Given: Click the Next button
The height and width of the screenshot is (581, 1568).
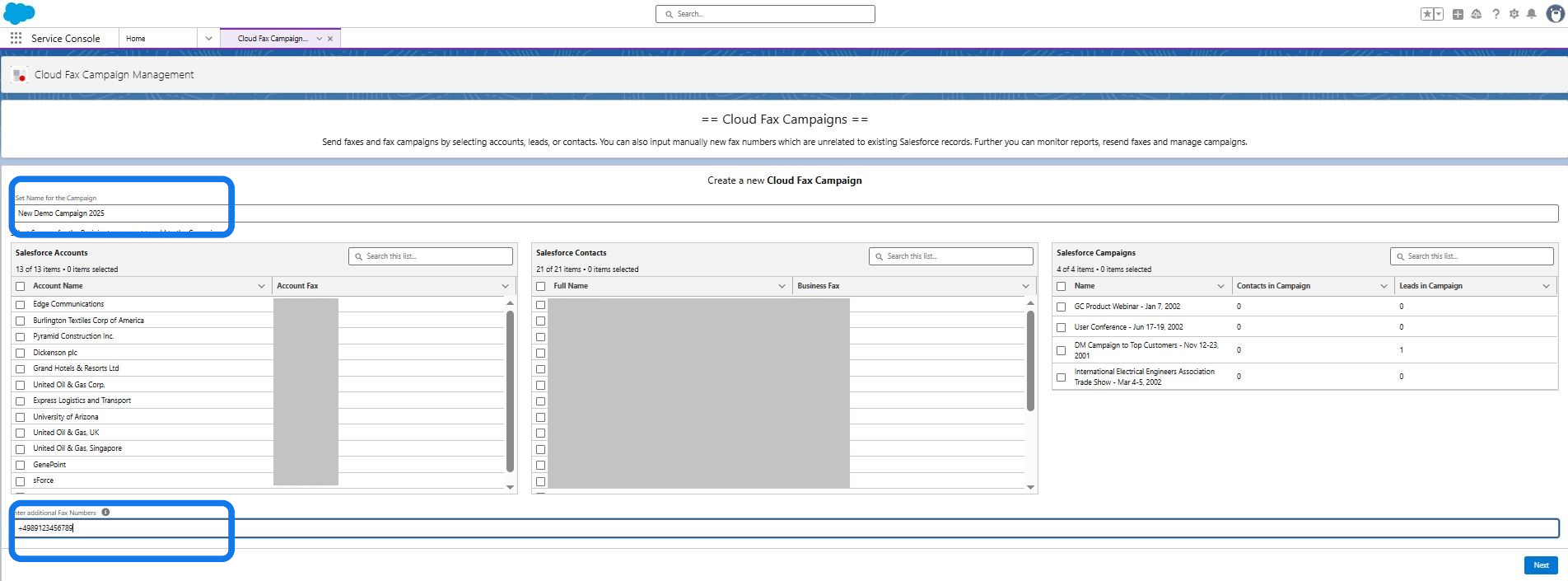Looking at the screenshot, I should (x=1540, y=565).
